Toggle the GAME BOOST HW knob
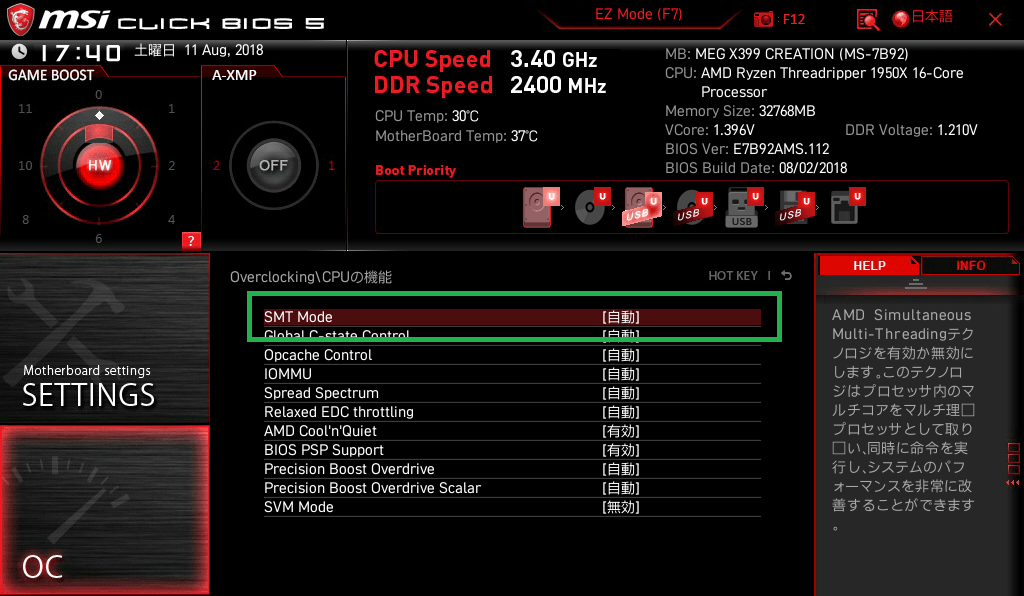The image size is (1024, 596). pyautogui.click(x=99, y=165)
